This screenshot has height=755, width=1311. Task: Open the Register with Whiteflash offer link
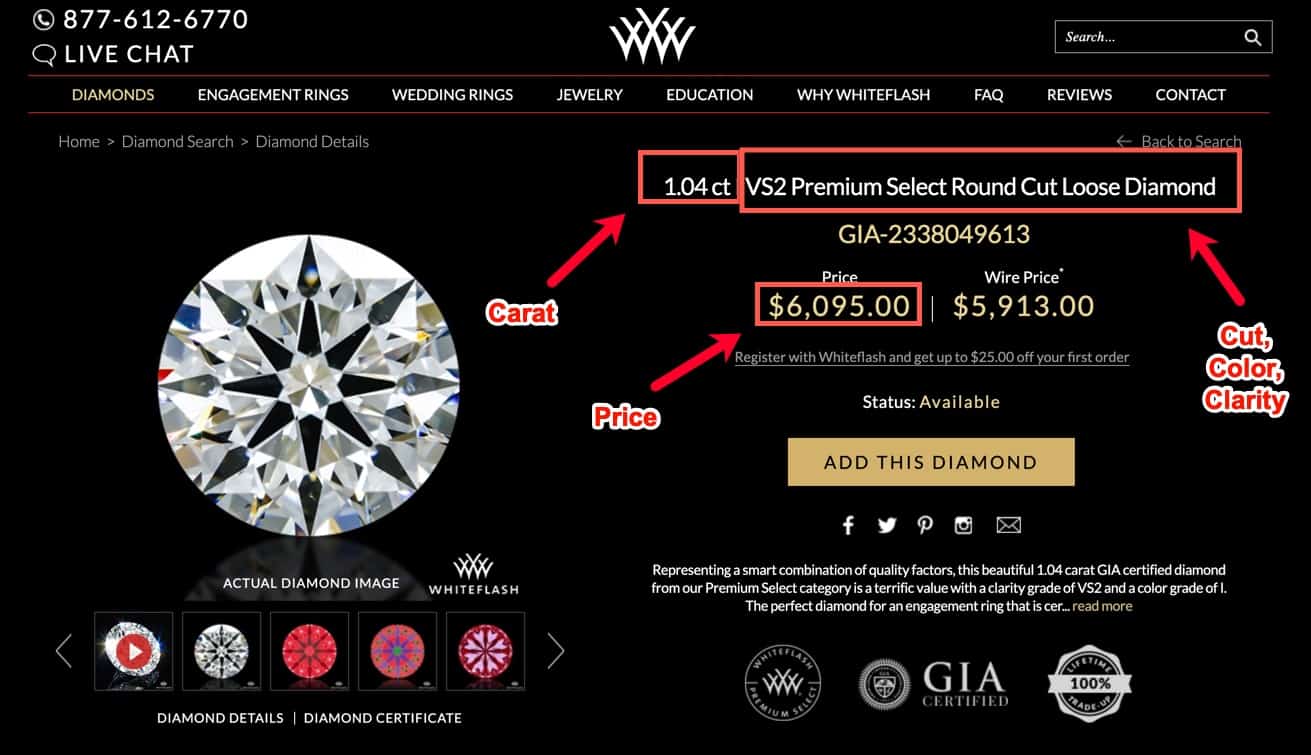click(931, 357)
